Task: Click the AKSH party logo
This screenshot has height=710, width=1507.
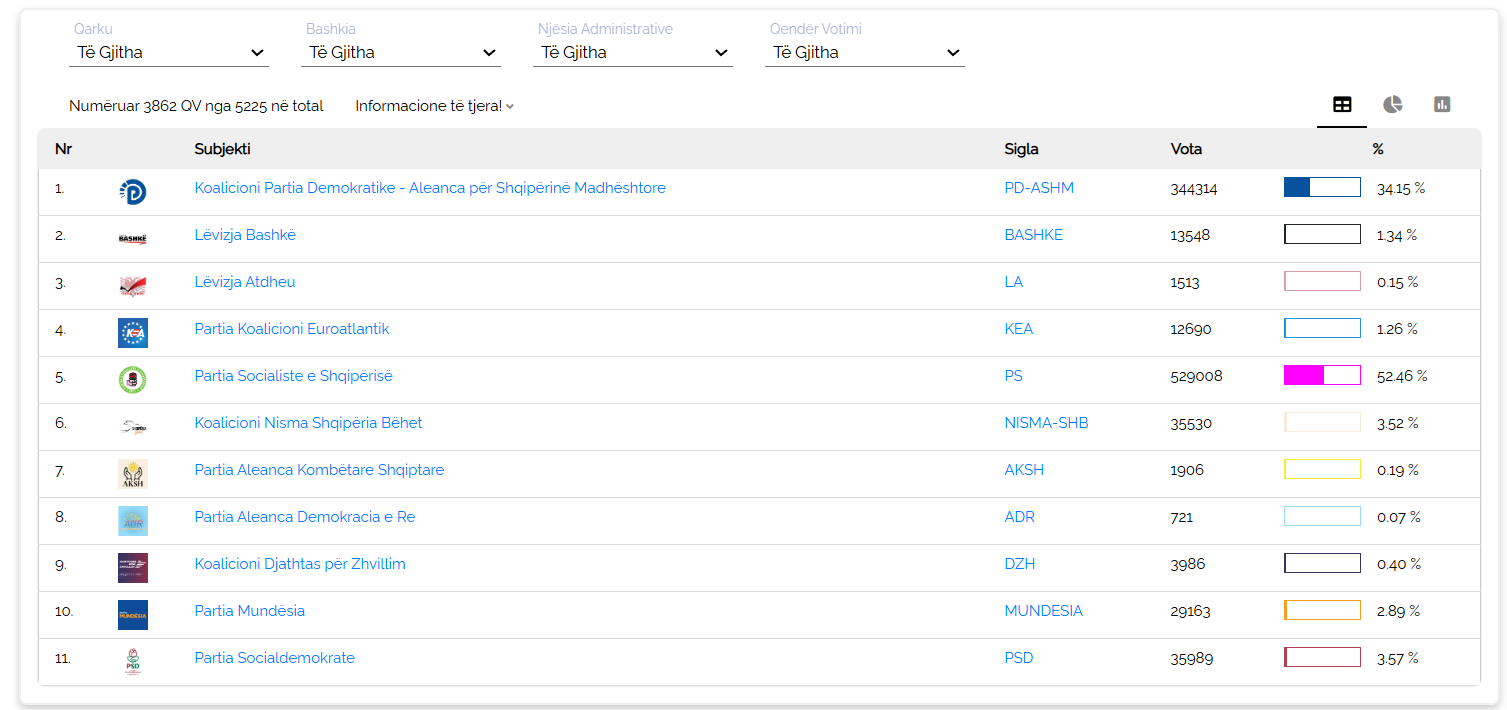Action: tap(132, 474)
